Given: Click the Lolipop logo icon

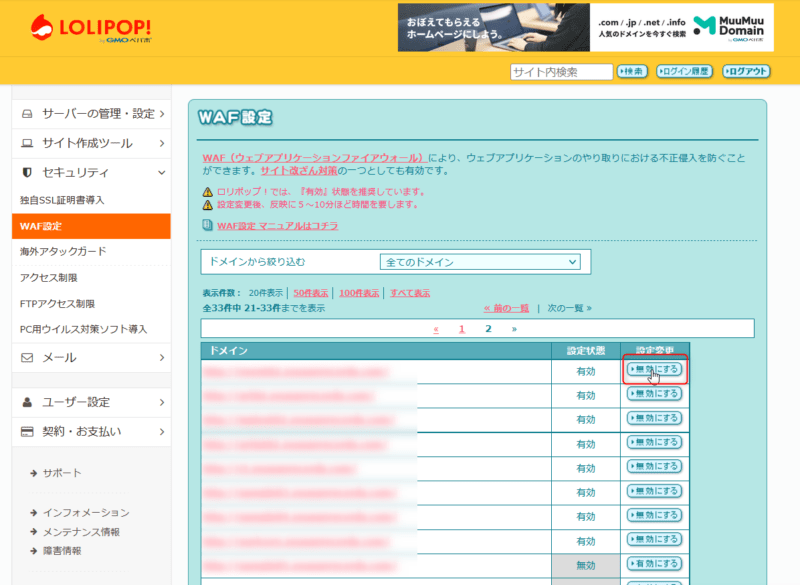Looking at the screenshot, I should click(x=44, y=26).
